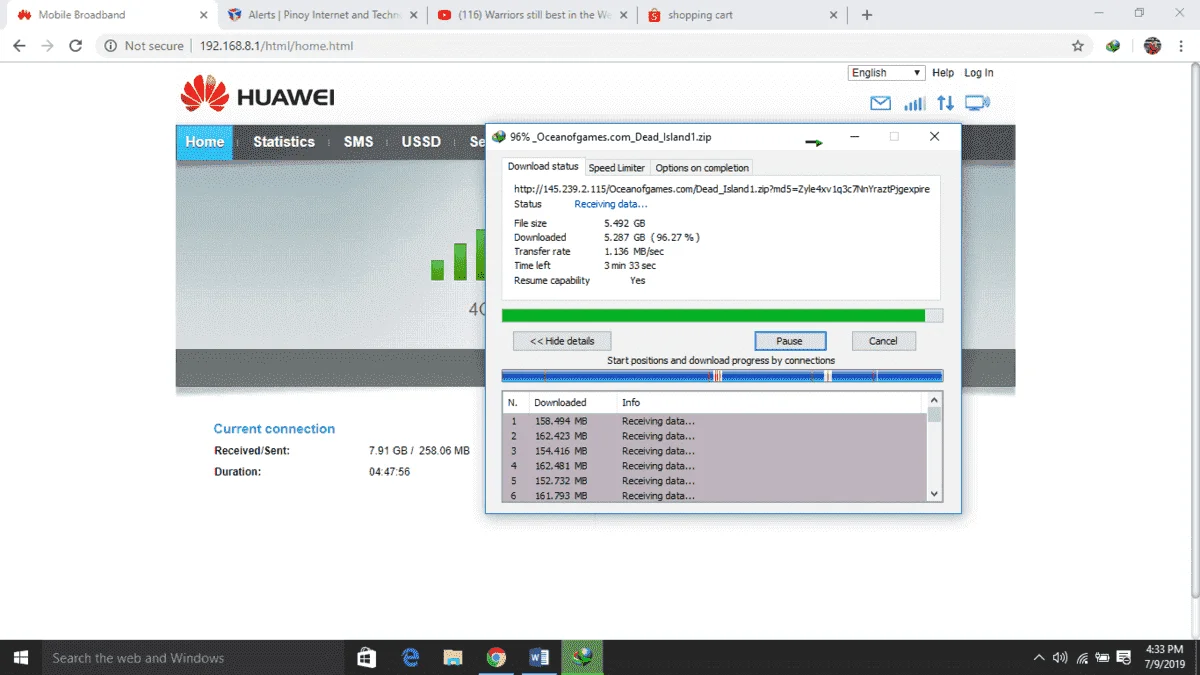Click the Info column header

pyautogui.click(x=771, y=402)
